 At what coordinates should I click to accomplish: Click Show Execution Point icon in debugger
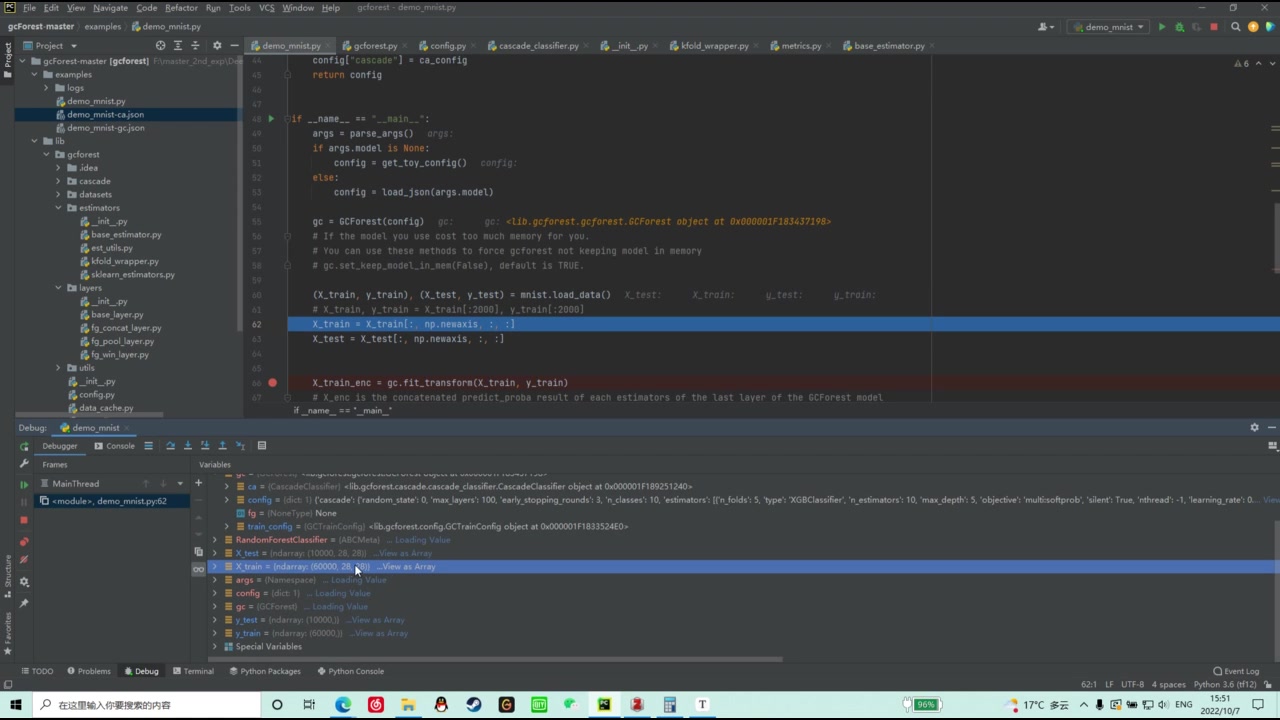(148, 446)
